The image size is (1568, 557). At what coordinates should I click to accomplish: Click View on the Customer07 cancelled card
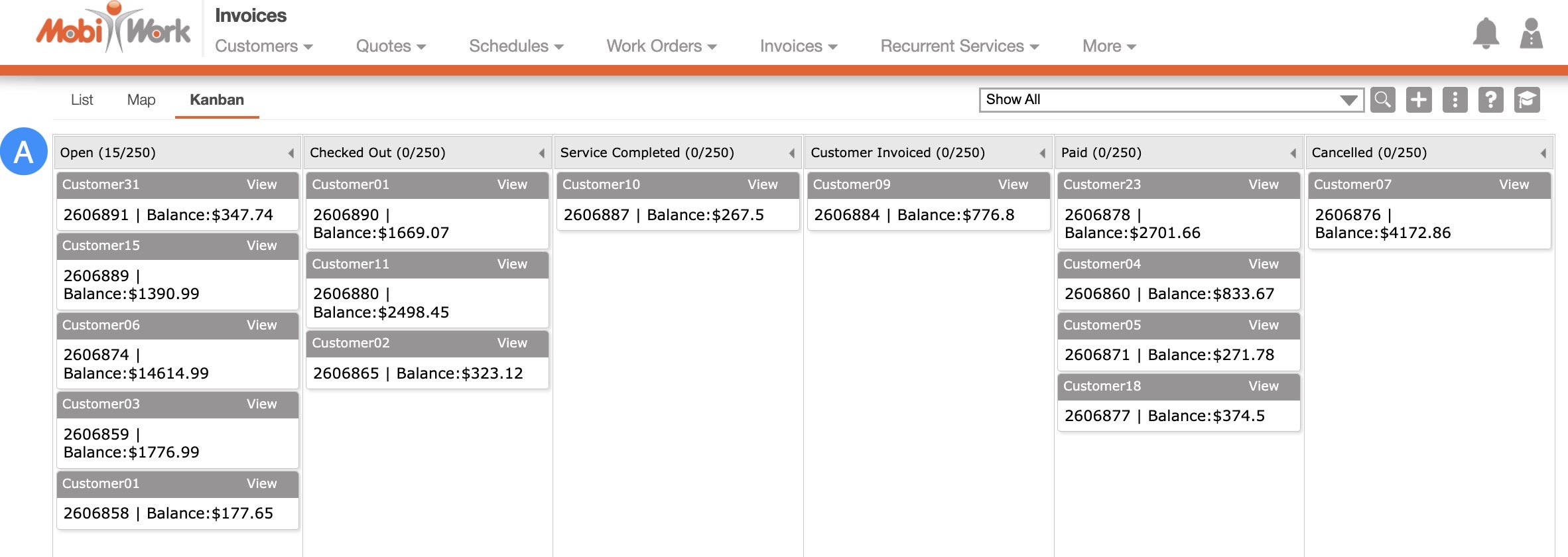[x=1514, y=185]
